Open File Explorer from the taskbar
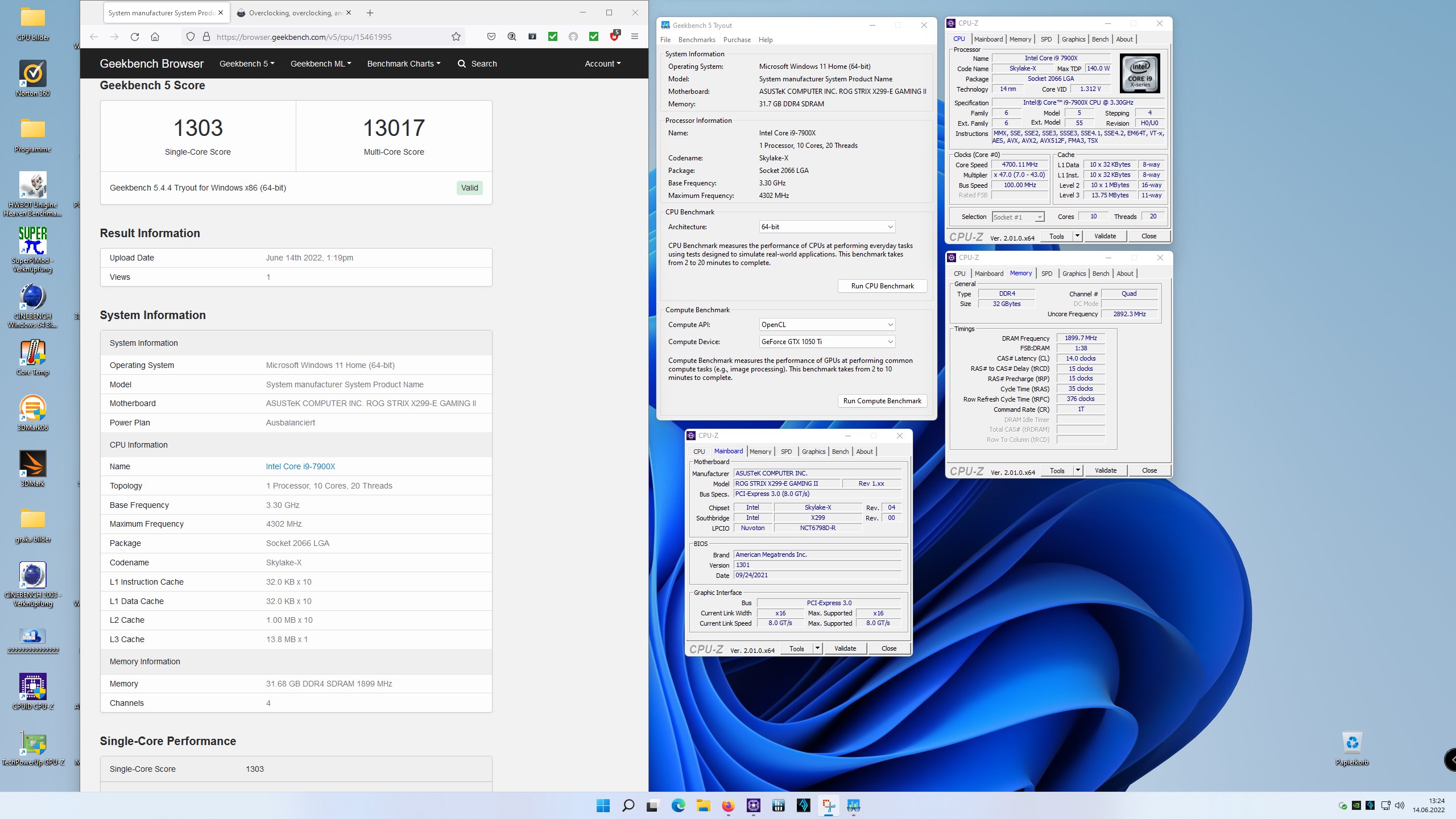This screenshot has width=1456, height=819. click(703, 805)
